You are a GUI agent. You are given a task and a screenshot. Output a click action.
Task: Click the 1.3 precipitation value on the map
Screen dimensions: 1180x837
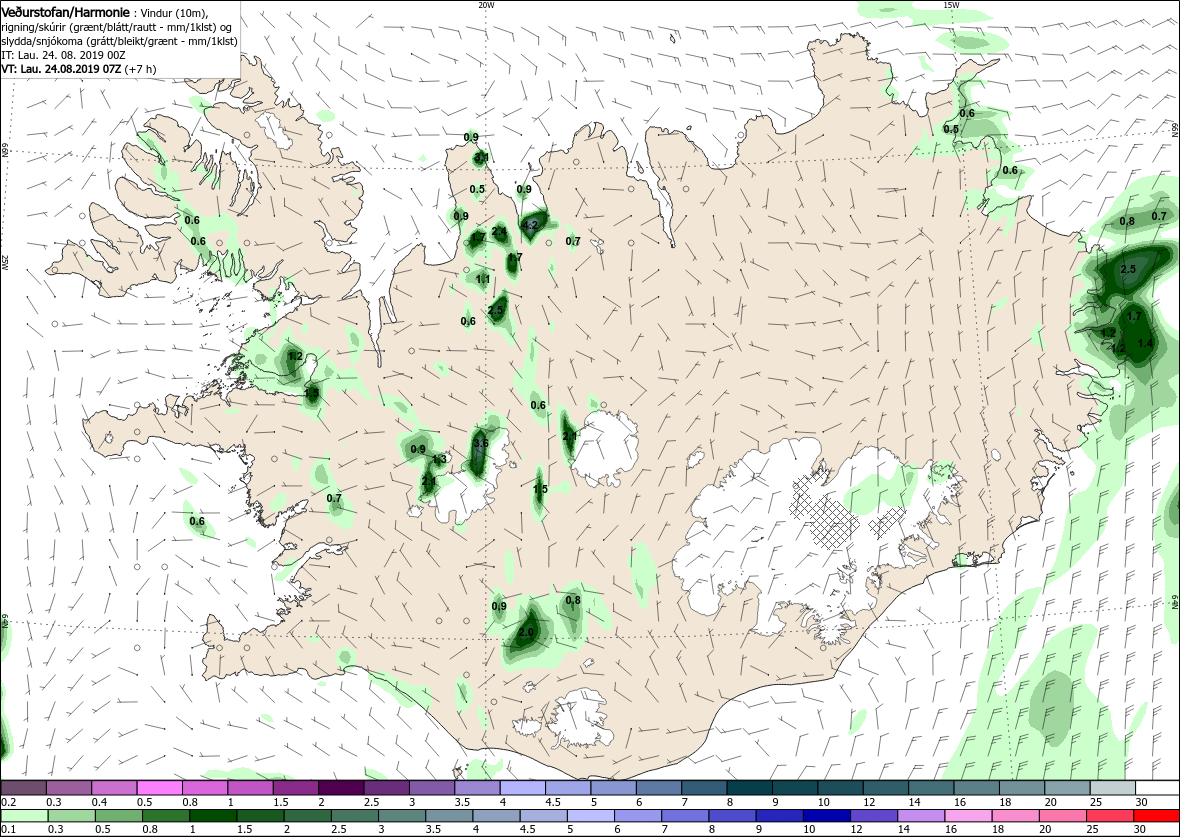(440, 459)
